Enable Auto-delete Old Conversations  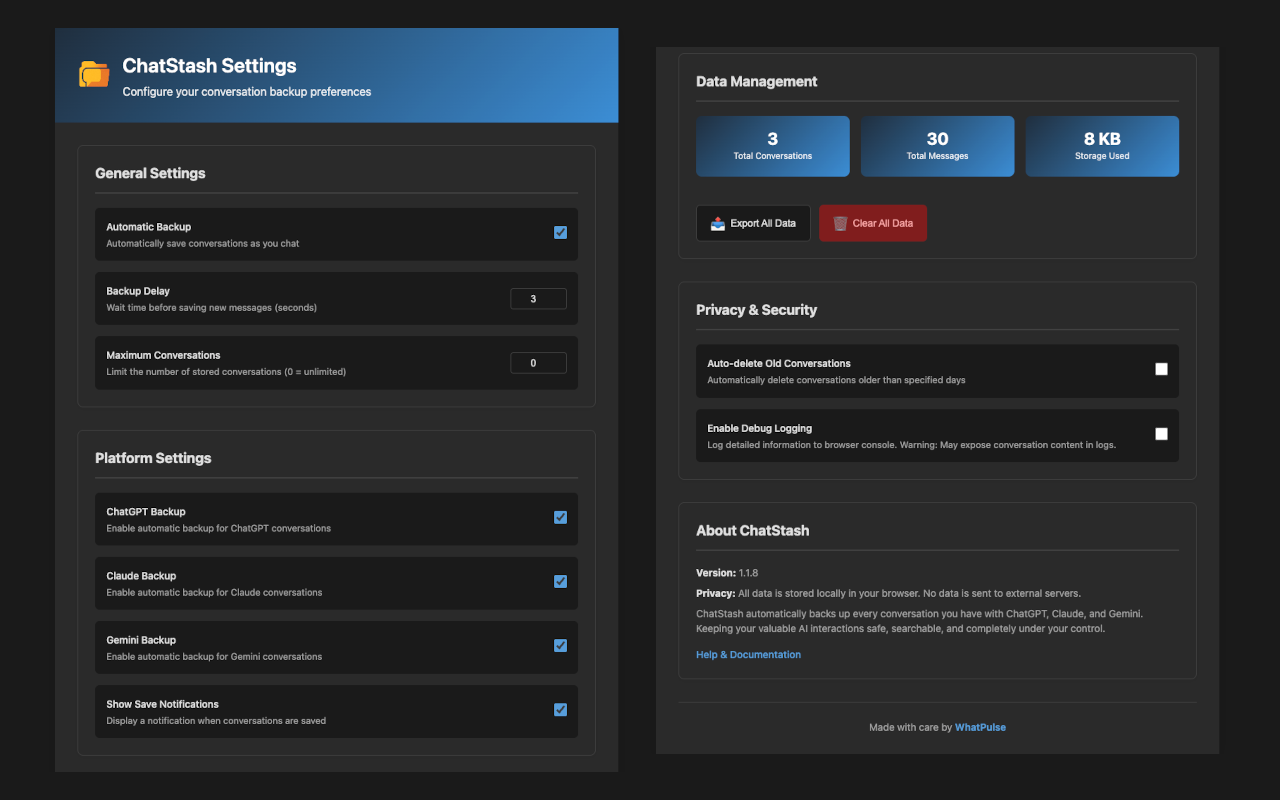pos(1161,369)
